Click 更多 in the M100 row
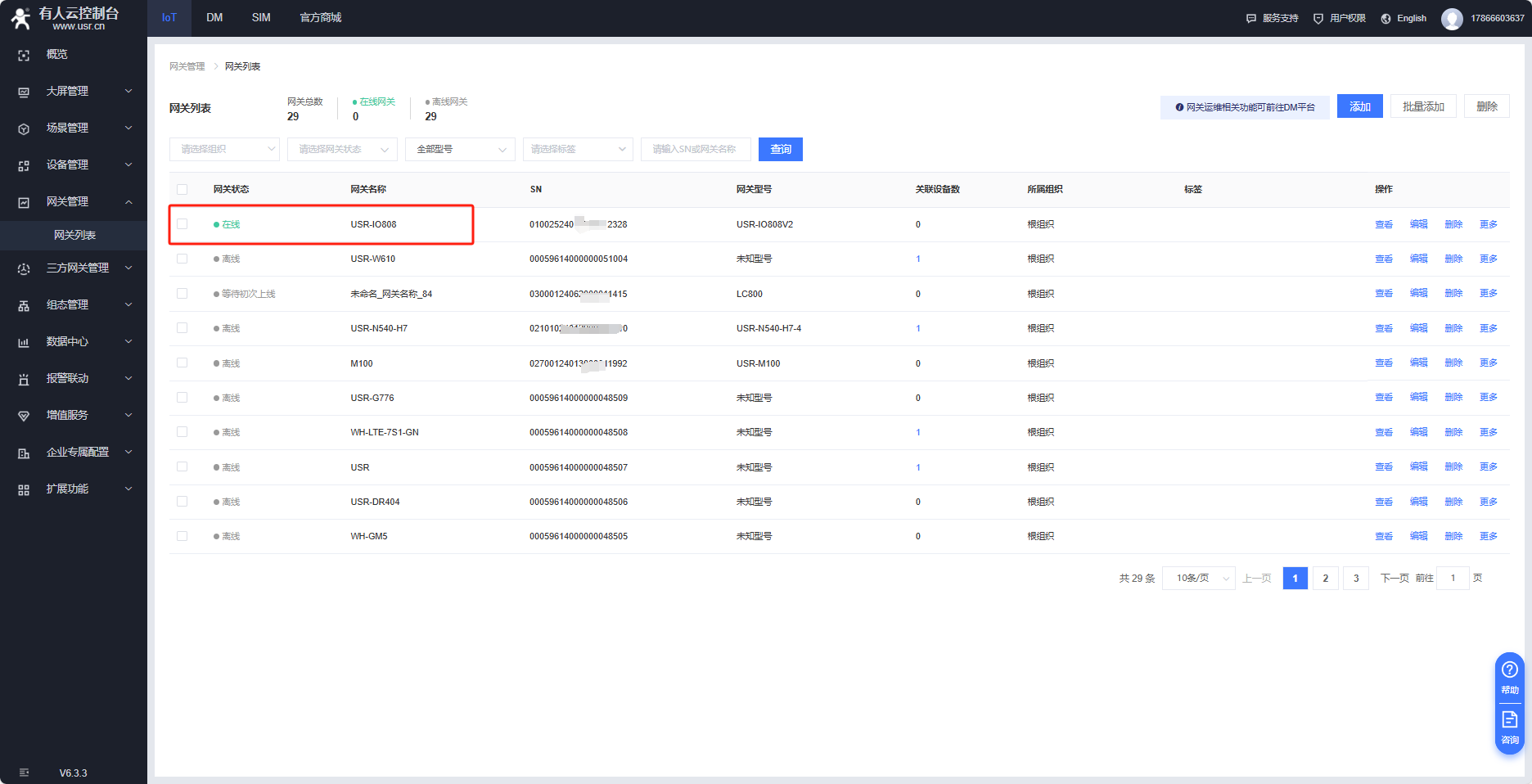Image resolution: width=1532 pixels, height=784 pixels. [x=1489, y=363]
